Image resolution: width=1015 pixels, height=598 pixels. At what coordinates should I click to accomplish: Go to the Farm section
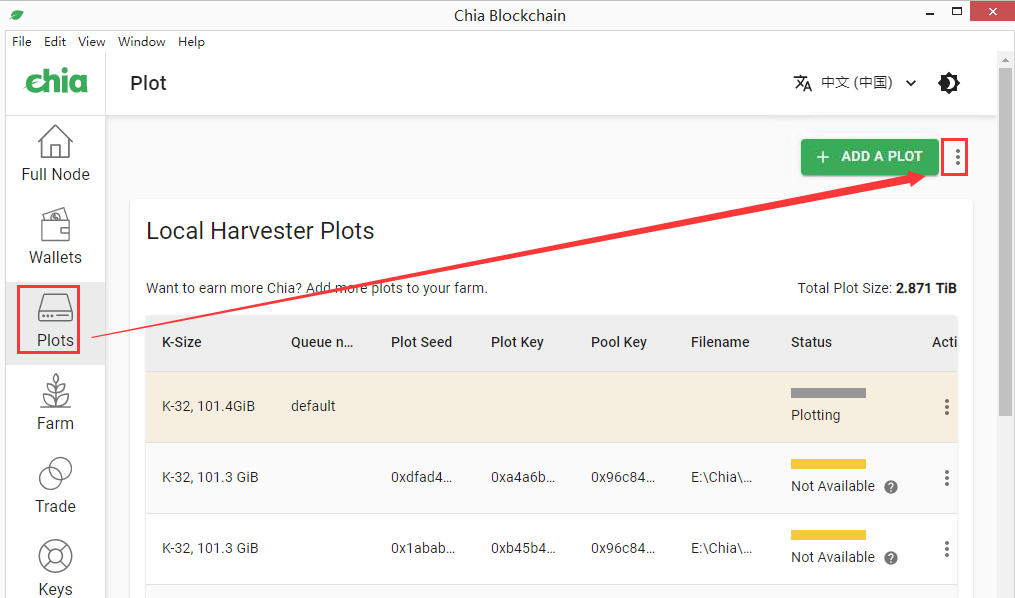tap(55, 402)
